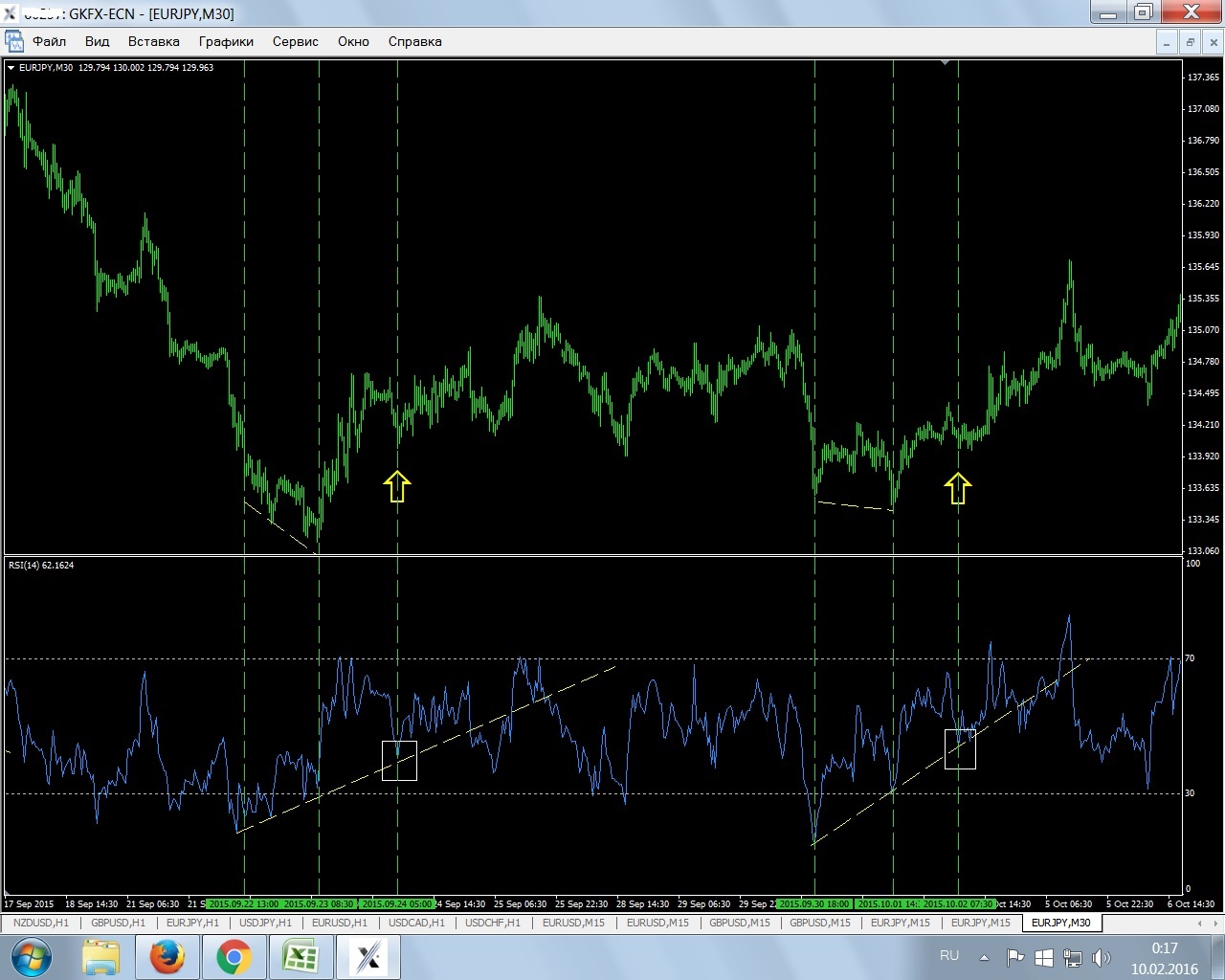Click the 17 Sep 2015 date label
The image size is (1225, 980).
[29, 903]
